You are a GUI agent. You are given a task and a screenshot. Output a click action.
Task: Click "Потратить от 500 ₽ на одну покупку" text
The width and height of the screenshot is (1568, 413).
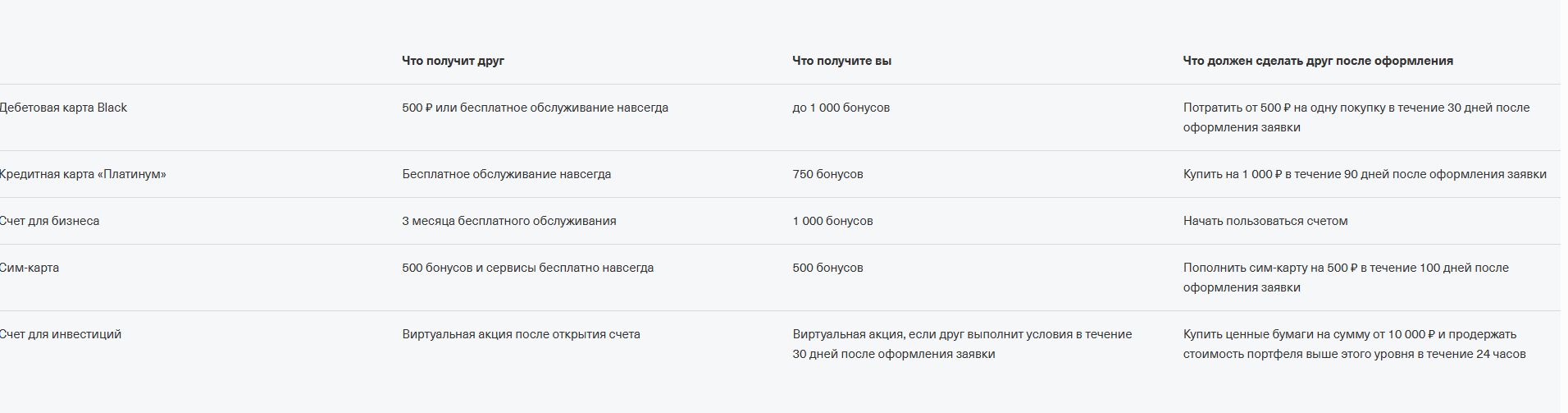[x=1284, y=108]
